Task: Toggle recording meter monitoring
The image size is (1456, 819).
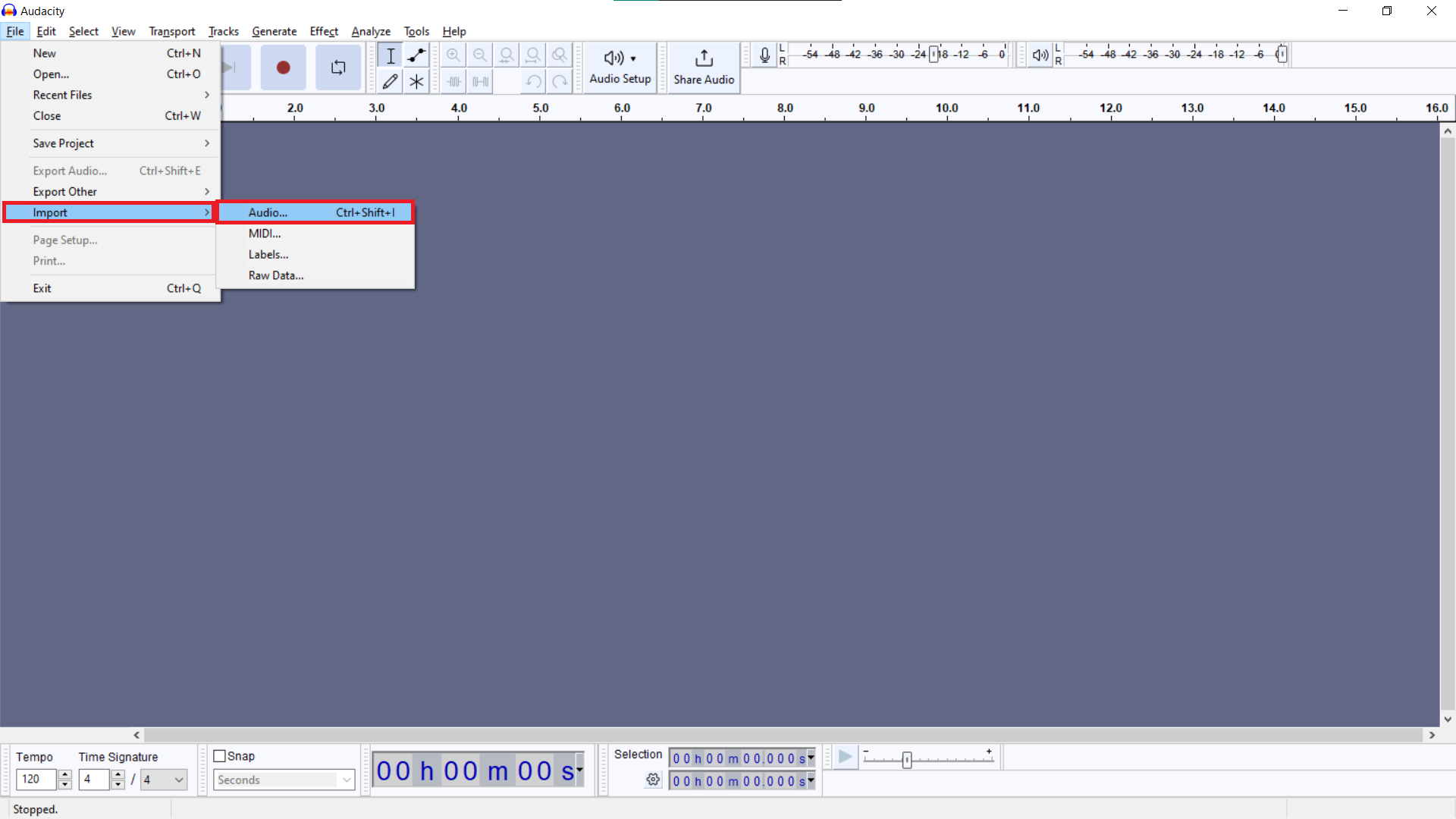Action: coord(764,54)
